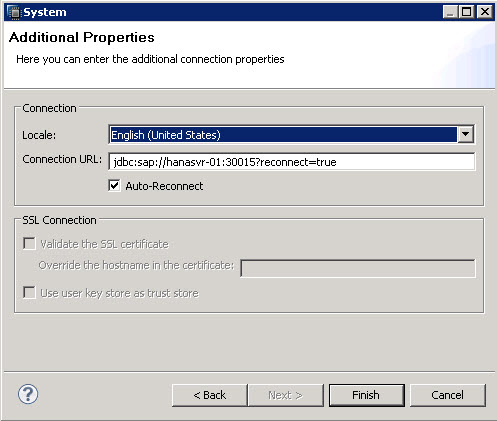The height and width of the screenshot is (421, 497).
Task: Maximize the System dialog window
Action: (467, 12)
